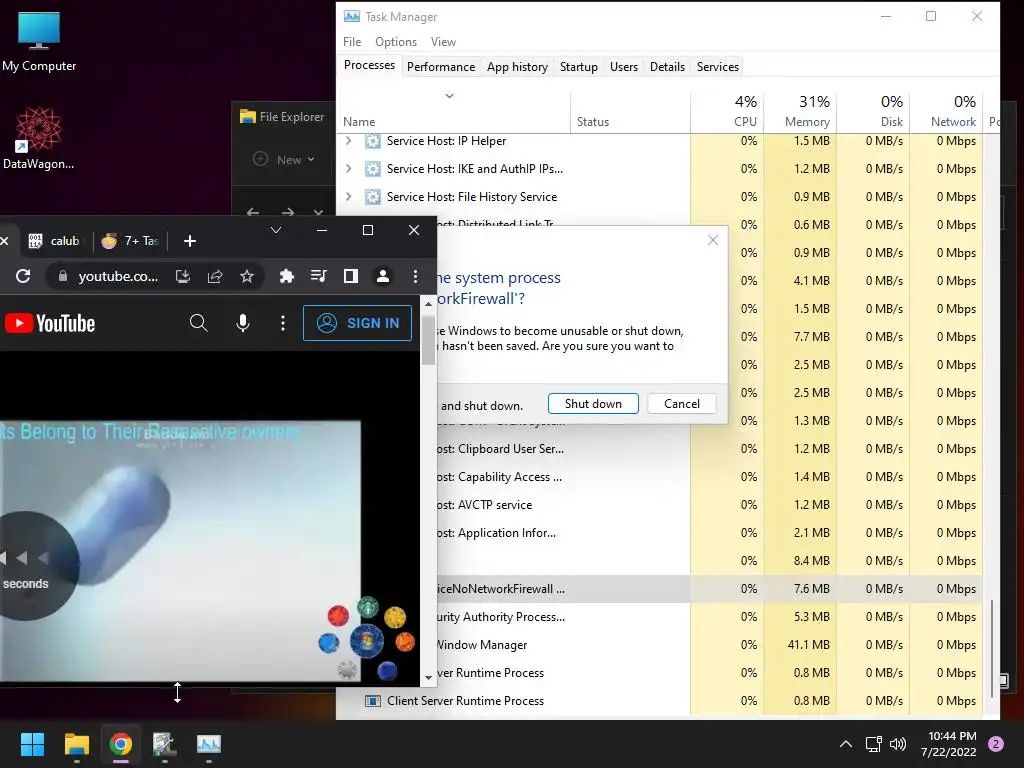The height and width of the screenshot is (768, 1024).
Task: Bookmark this page with the star icon
Action: [x=247, y=276]
